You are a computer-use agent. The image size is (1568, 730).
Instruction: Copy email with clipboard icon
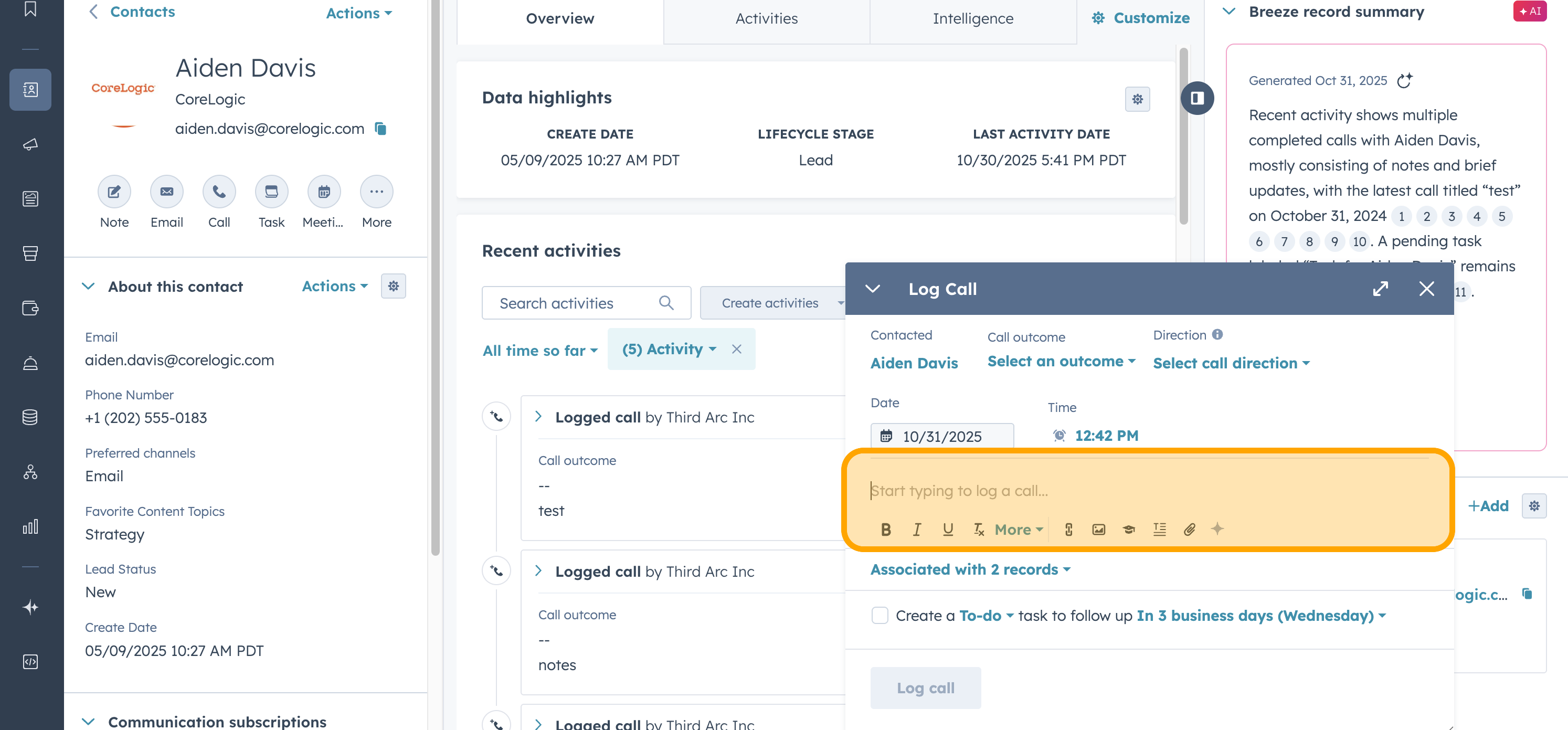pos(380,129)
